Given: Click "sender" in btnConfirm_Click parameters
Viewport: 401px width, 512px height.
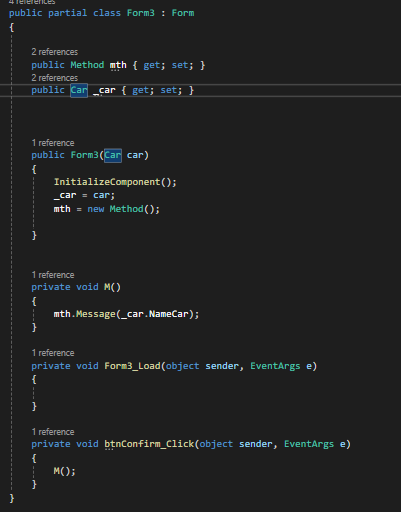Looking at the screenshot, I should coord(256,444).
